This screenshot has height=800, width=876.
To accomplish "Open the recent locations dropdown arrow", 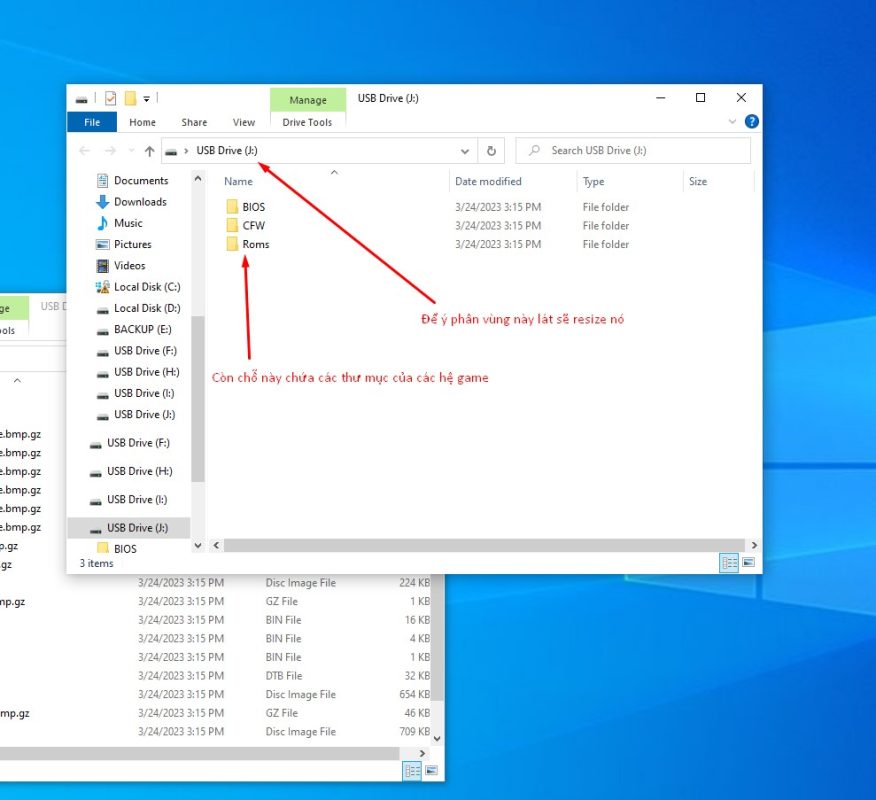I will [130, 151].
